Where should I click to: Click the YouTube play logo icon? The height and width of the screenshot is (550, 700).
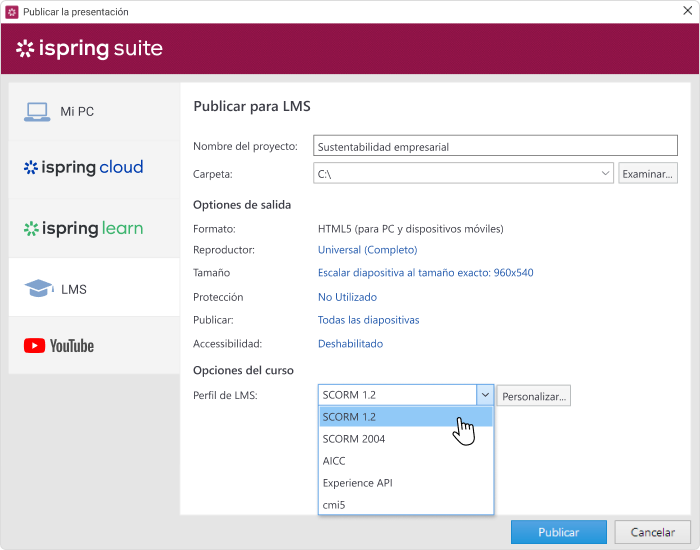click(x=34, y=346)
